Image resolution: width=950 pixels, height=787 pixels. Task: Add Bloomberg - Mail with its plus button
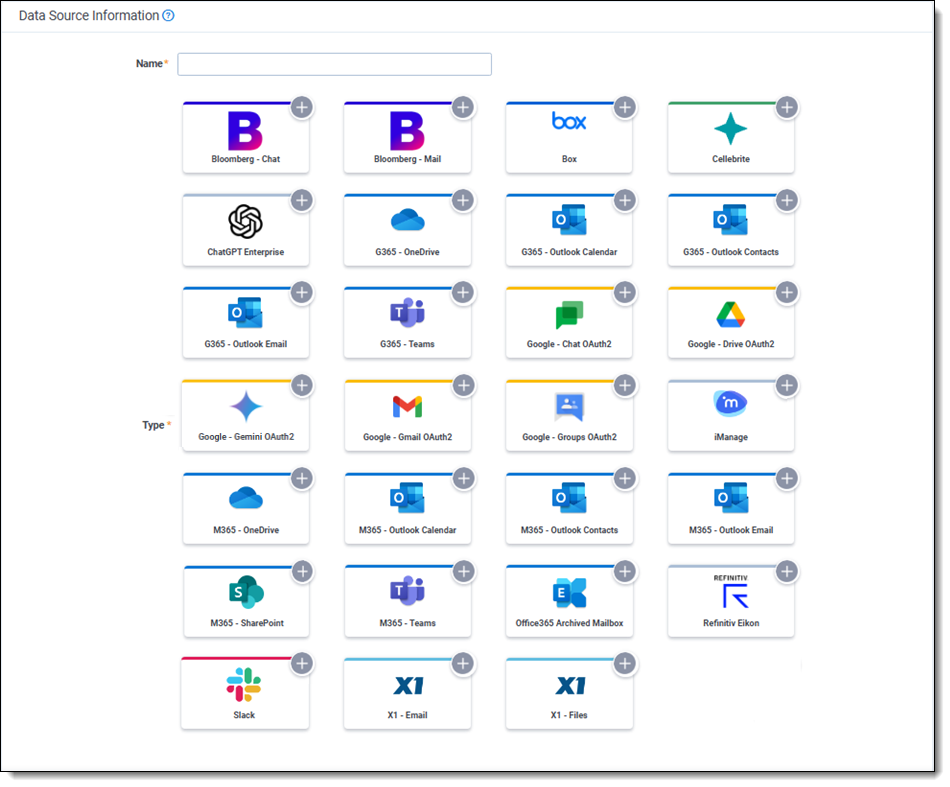(x=463, y=107)
